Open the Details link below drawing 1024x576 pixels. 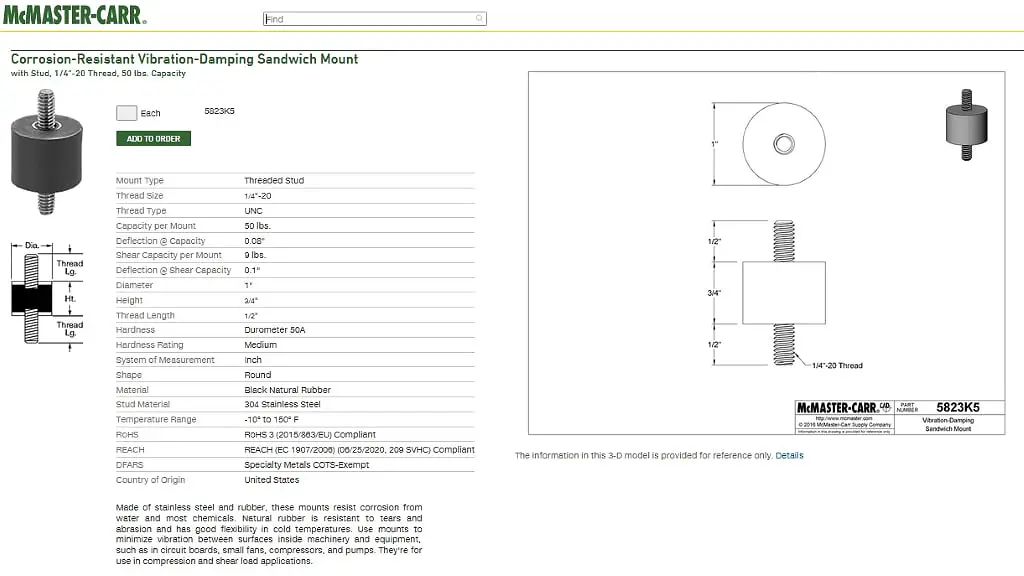(789, 455)
